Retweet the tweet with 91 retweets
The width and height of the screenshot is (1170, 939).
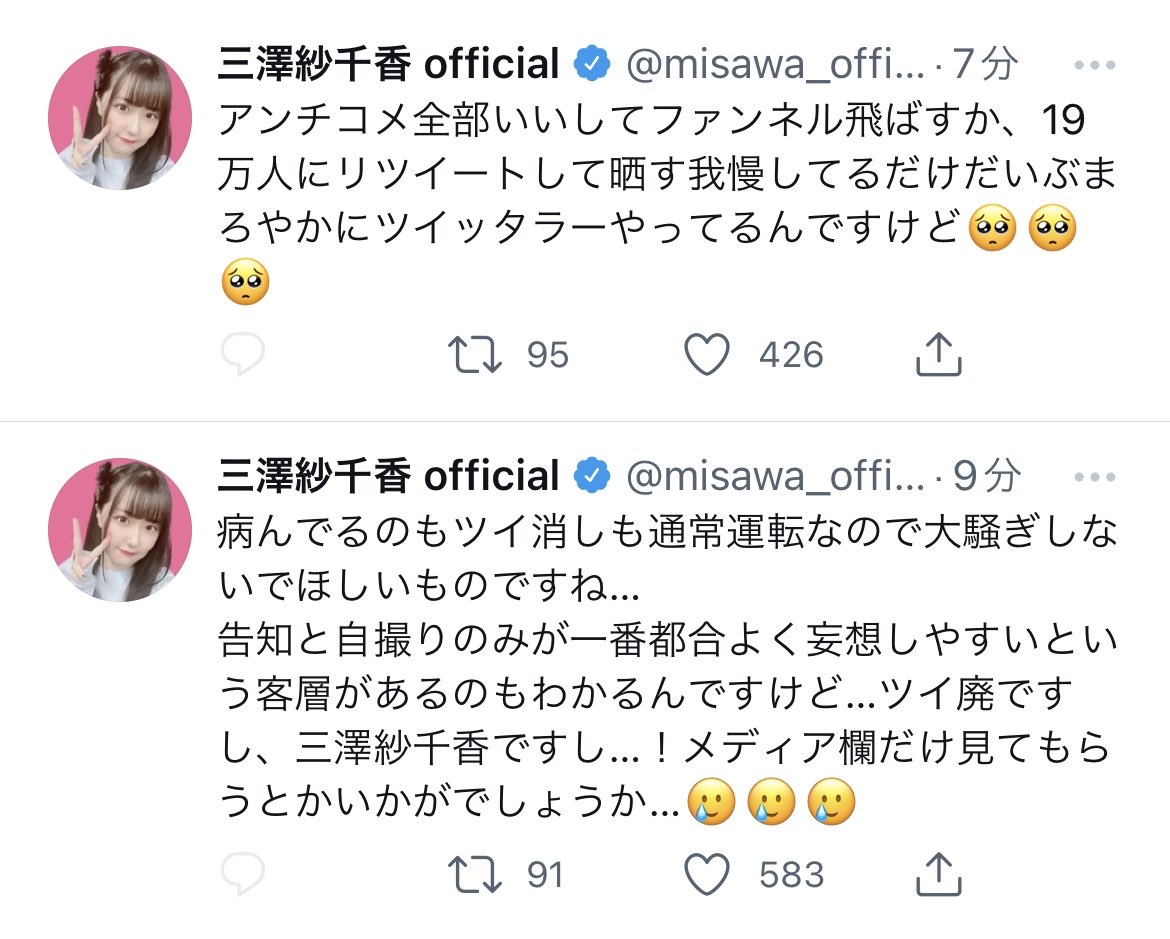click(x=476, y=875)
